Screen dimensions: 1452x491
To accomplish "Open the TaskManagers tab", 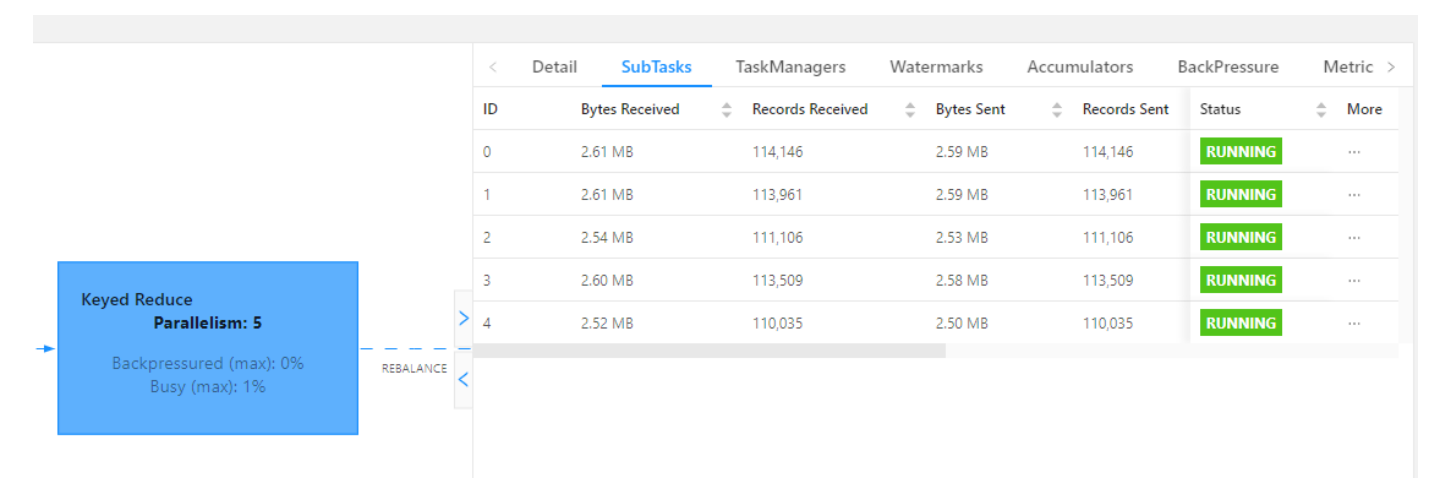I will click(790, 67).
